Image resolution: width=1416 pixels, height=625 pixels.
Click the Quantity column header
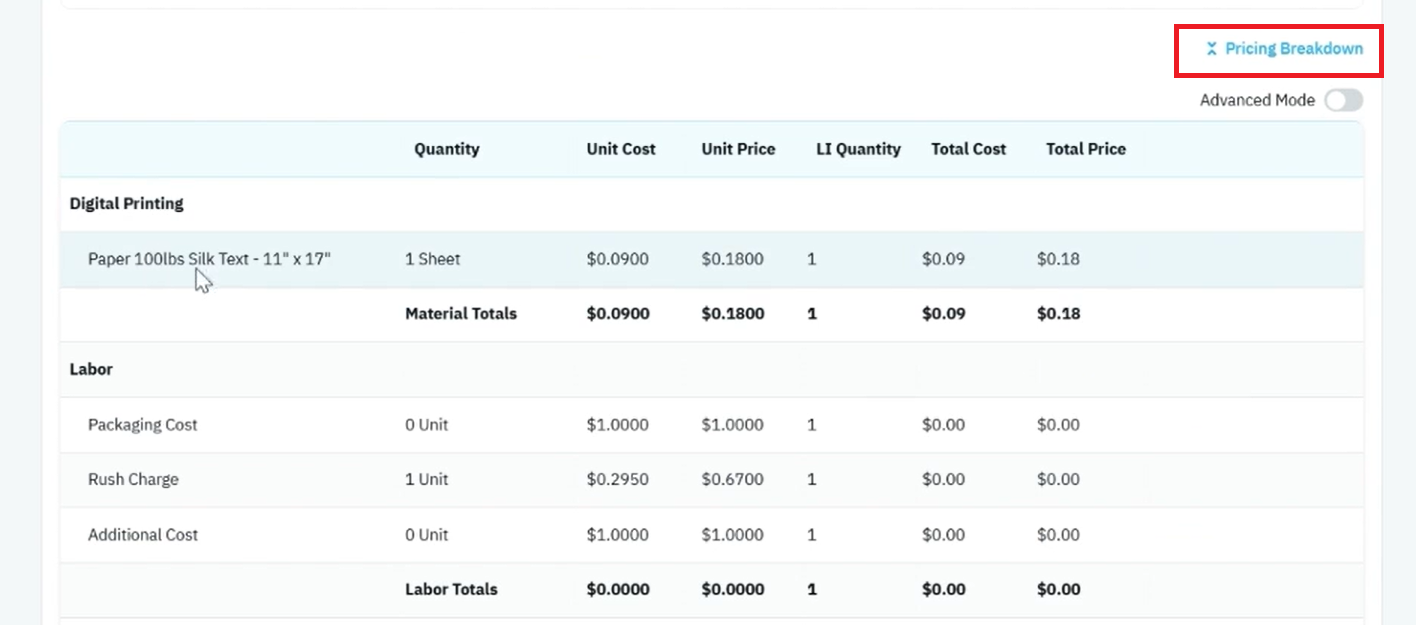pyautogui.click(x=447, y=149)
